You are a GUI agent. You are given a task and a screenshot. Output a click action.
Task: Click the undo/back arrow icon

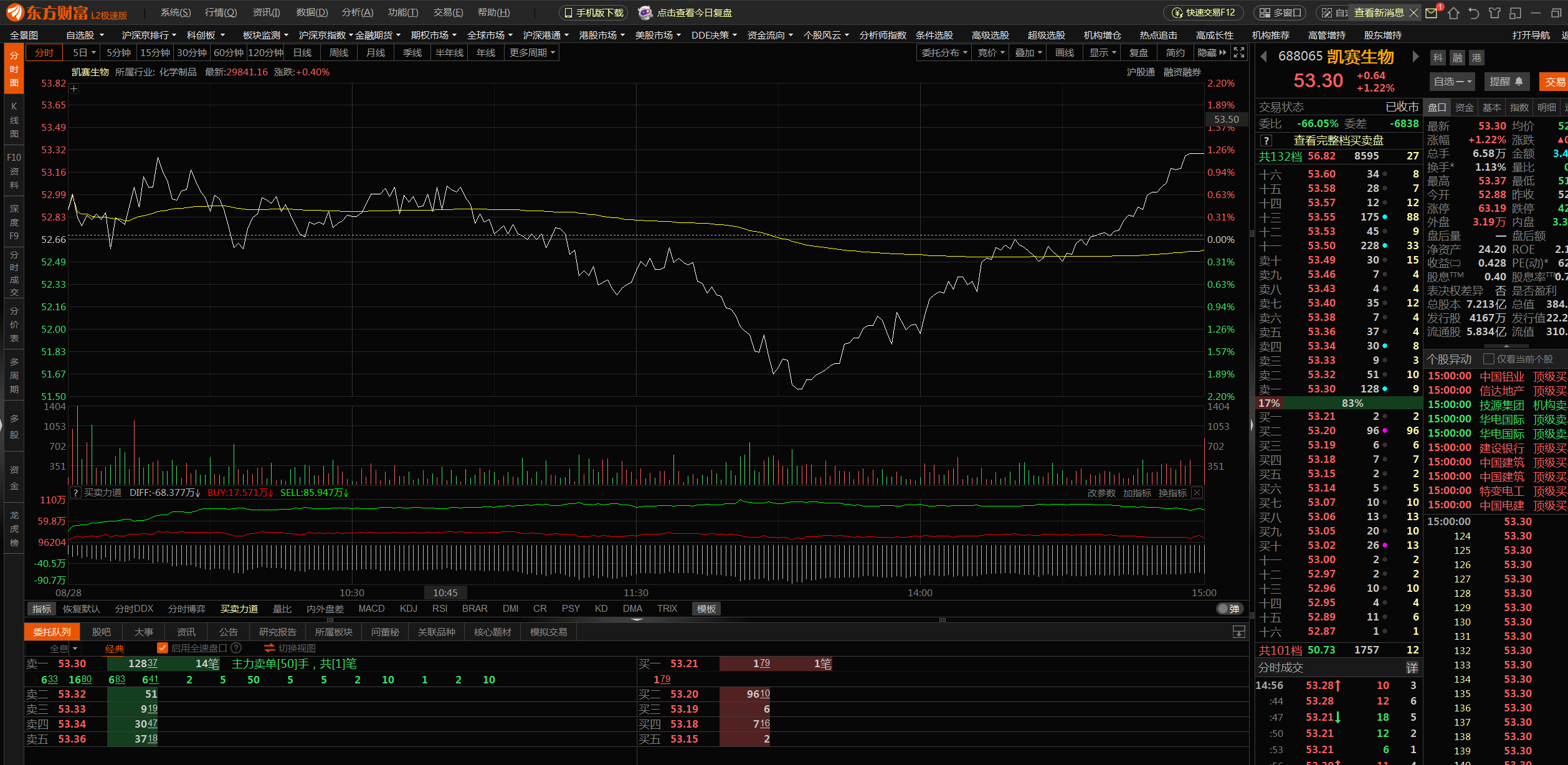1473,13
